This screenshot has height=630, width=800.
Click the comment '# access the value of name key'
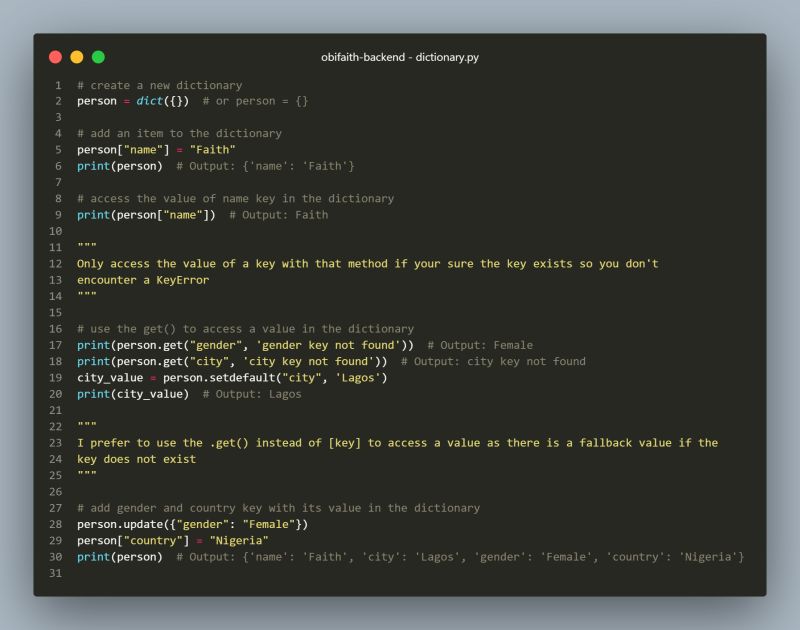click(x=235, y=198)
